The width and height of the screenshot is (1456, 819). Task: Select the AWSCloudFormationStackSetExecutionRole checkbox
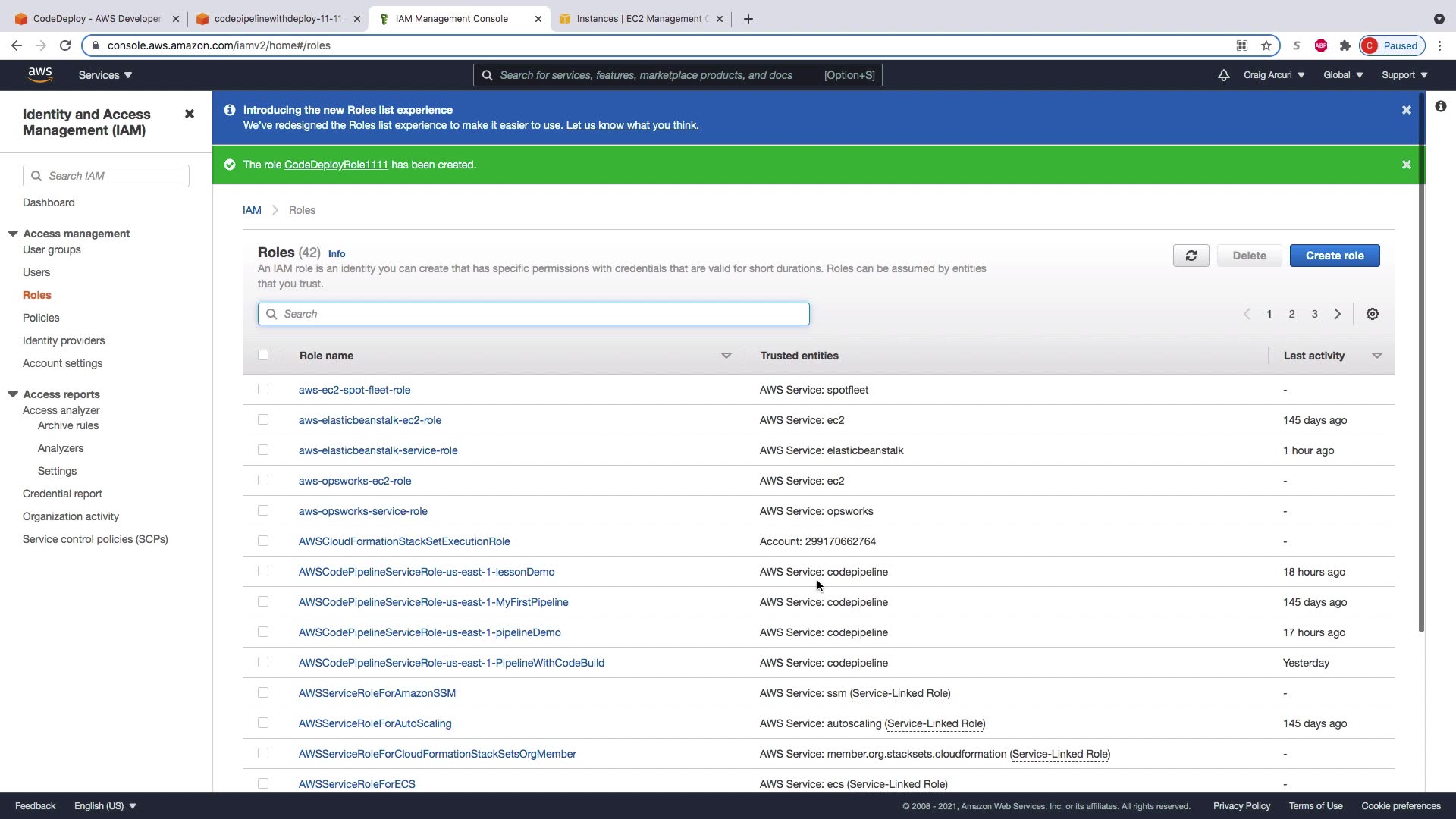click(x=263, y=541)
